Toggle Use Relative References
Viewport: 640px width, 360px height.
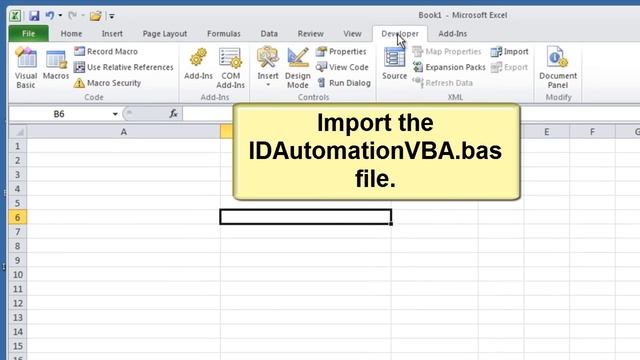[x=123, y=67]
